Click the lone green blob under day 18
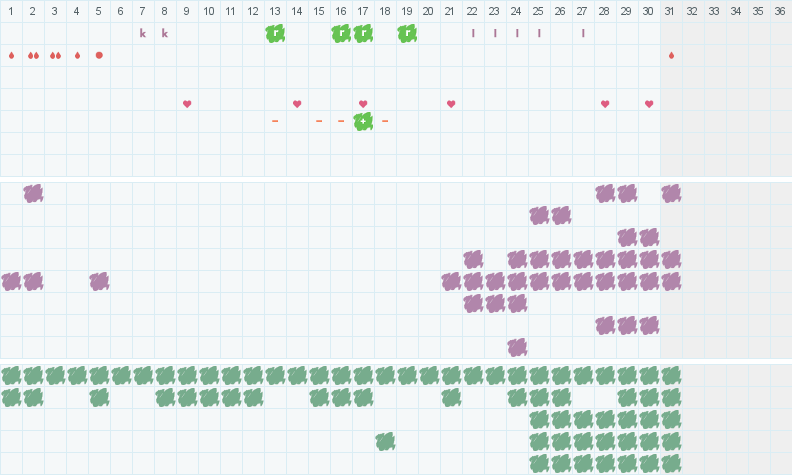792x475 pixels. tap(385, 442)
